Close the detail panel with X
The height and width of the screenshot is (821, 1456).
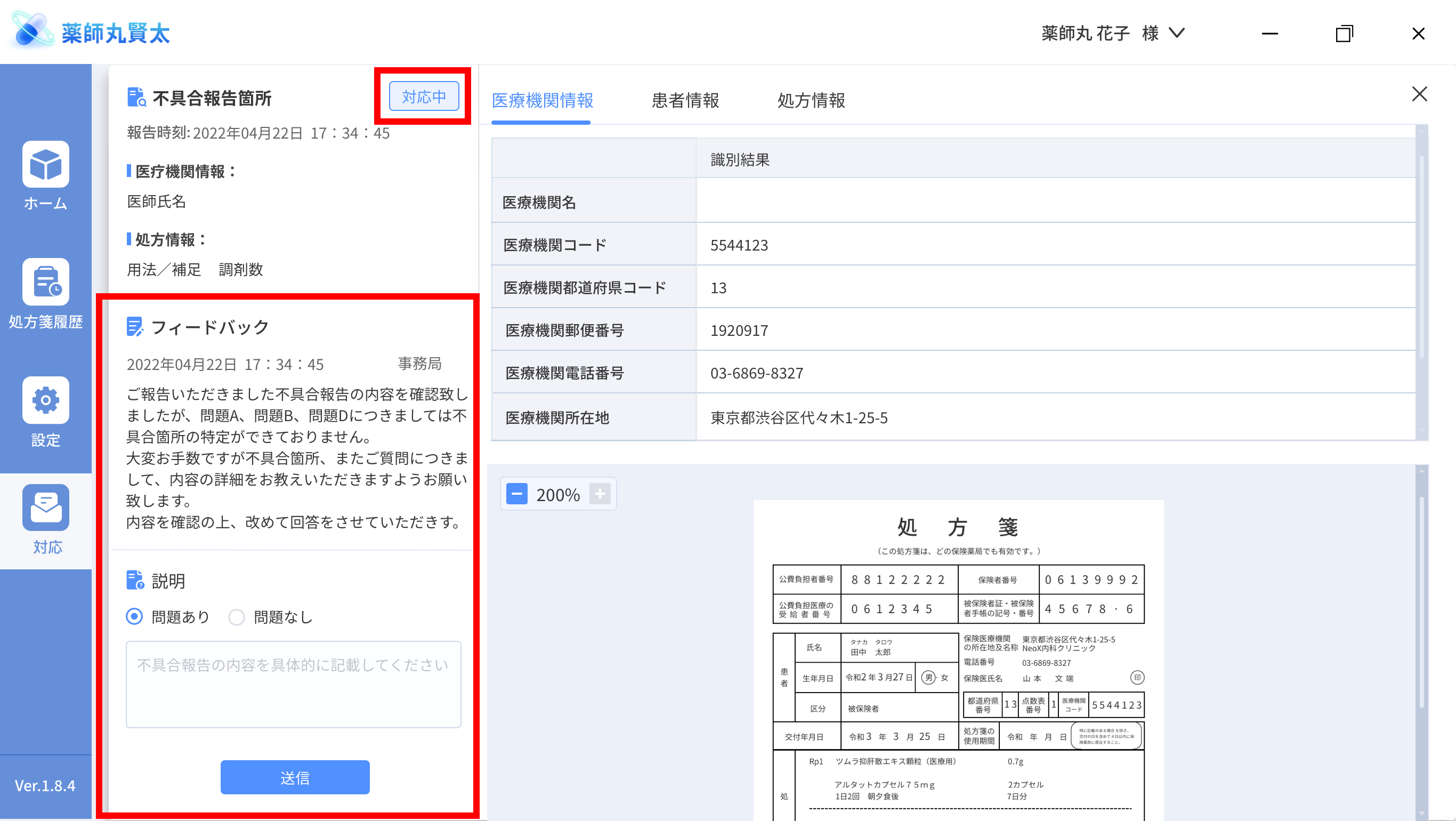[1419, 94]
